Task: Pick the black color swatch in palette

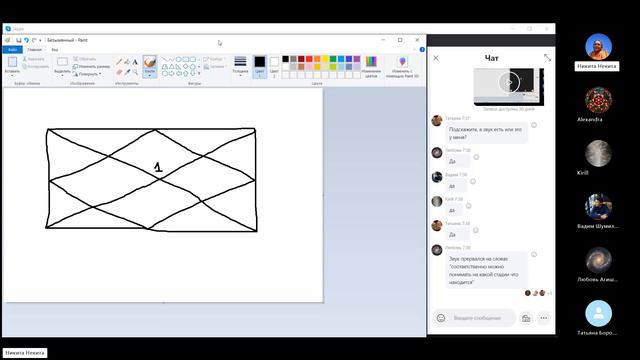Action: point(285,59)
